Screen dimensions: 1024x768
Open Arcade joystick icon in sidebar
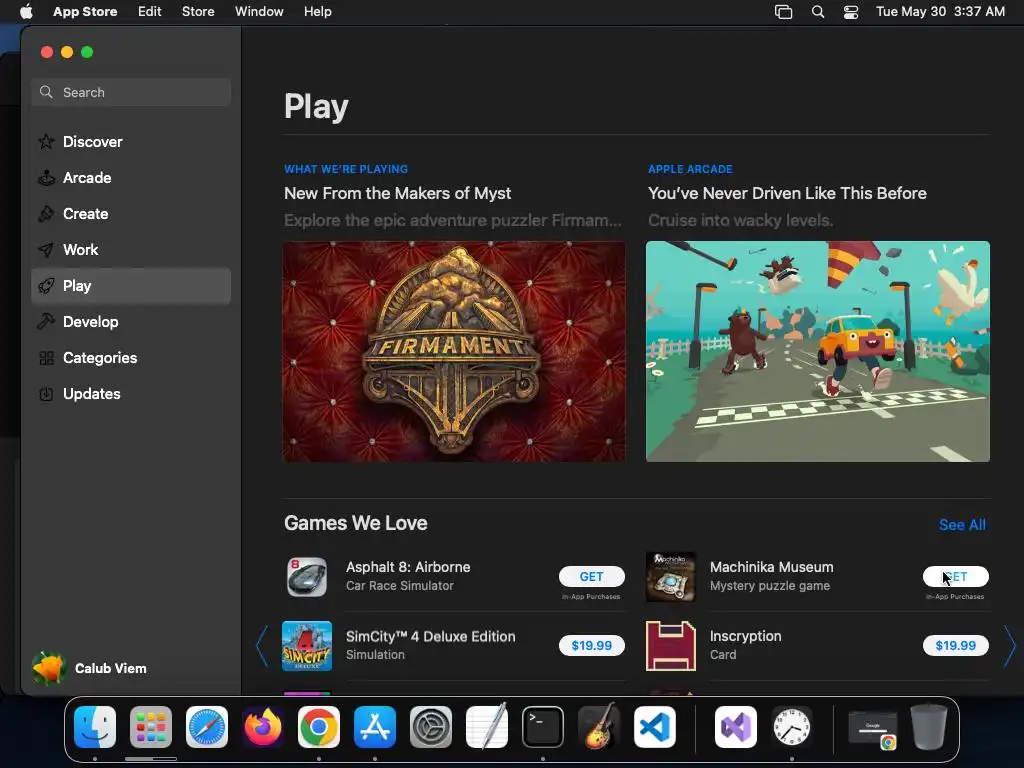46,178
